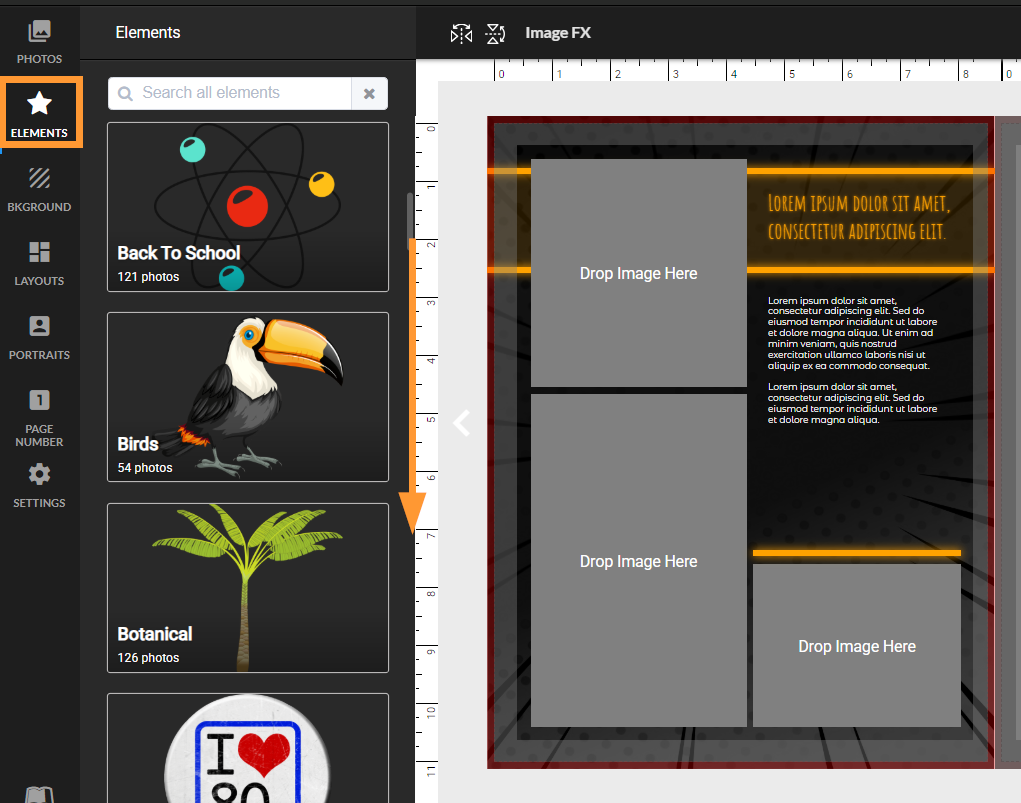
Task: Open the Photos panel
Action: tap(39, 41)
